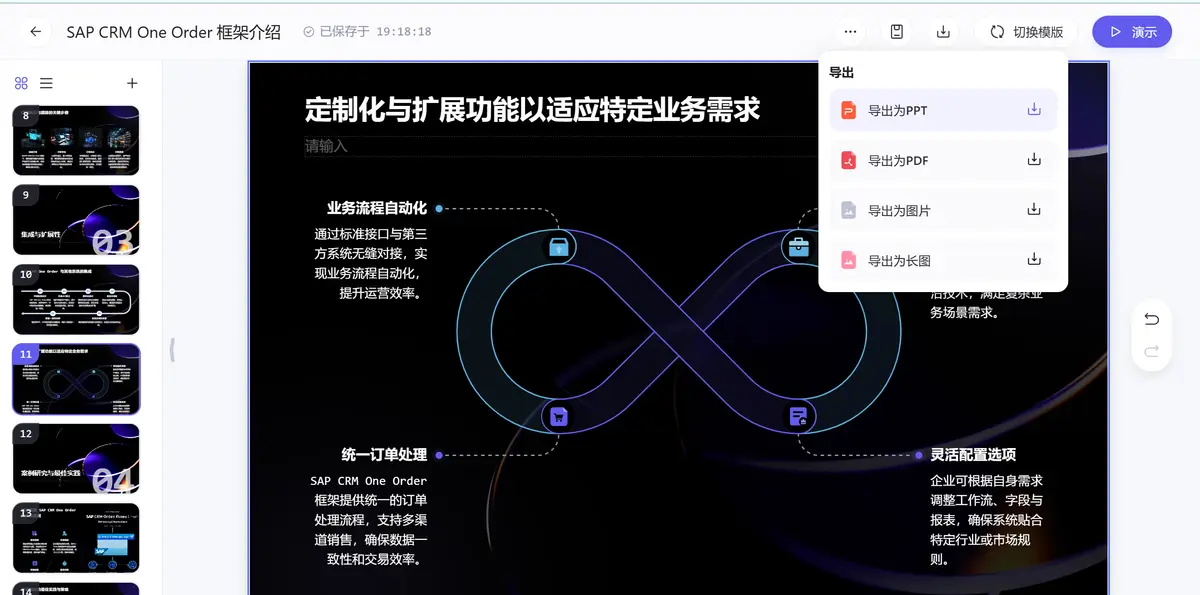Select slide 13 thumbnail

(76, 538)
